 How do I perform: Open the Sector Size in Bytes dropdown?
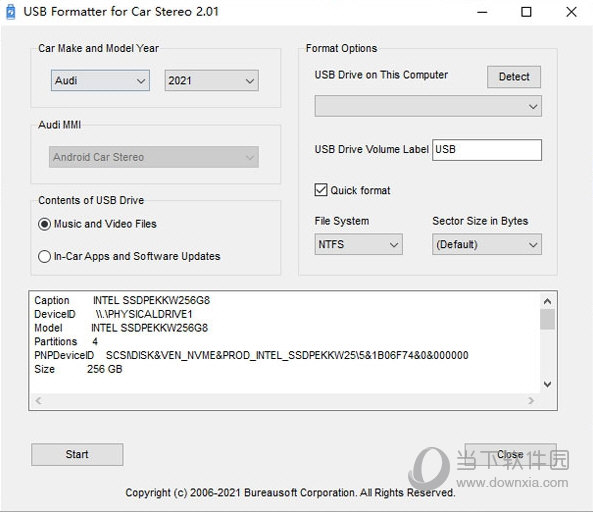coord(487,244)
